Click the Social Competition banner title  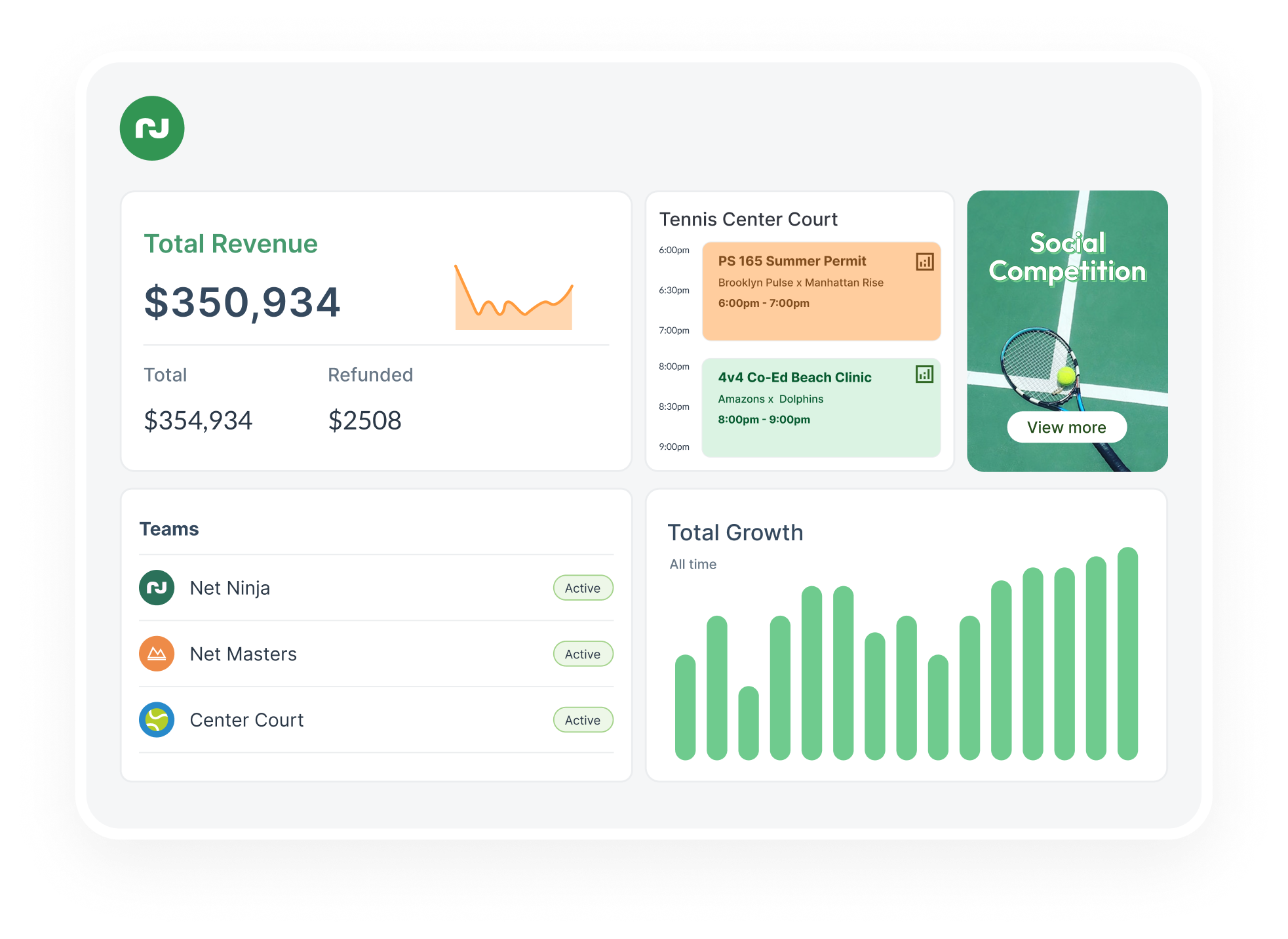pos(1067,257)
